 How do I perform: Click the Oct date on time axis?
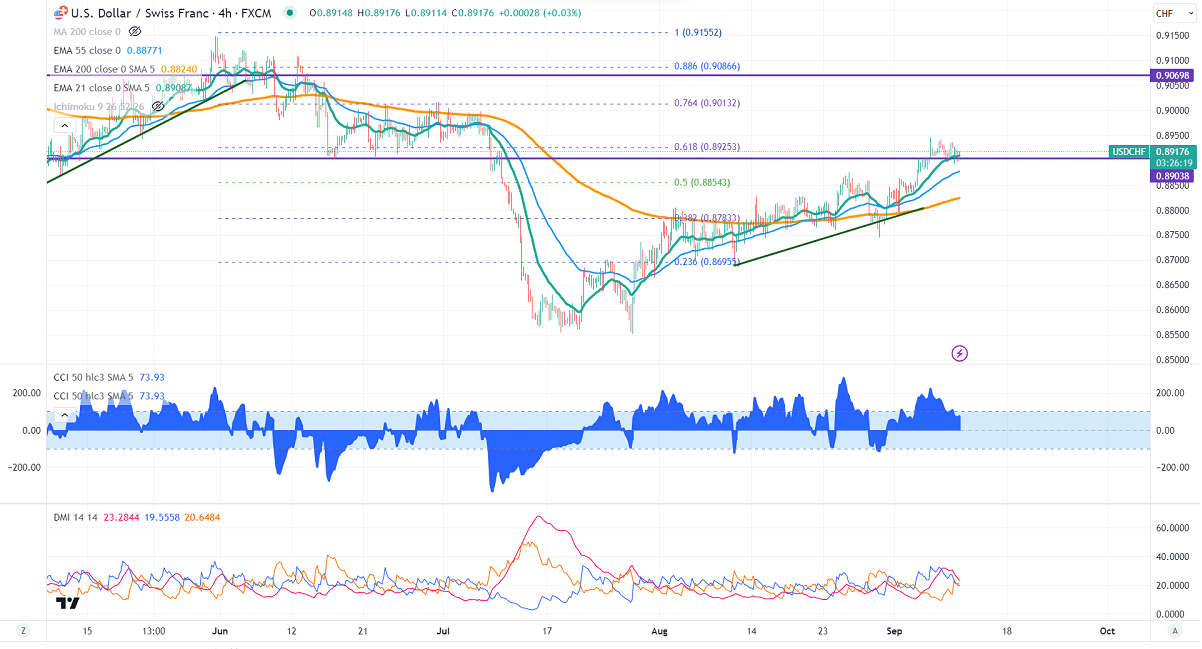pyautogui.click(x=1106, y=632)
